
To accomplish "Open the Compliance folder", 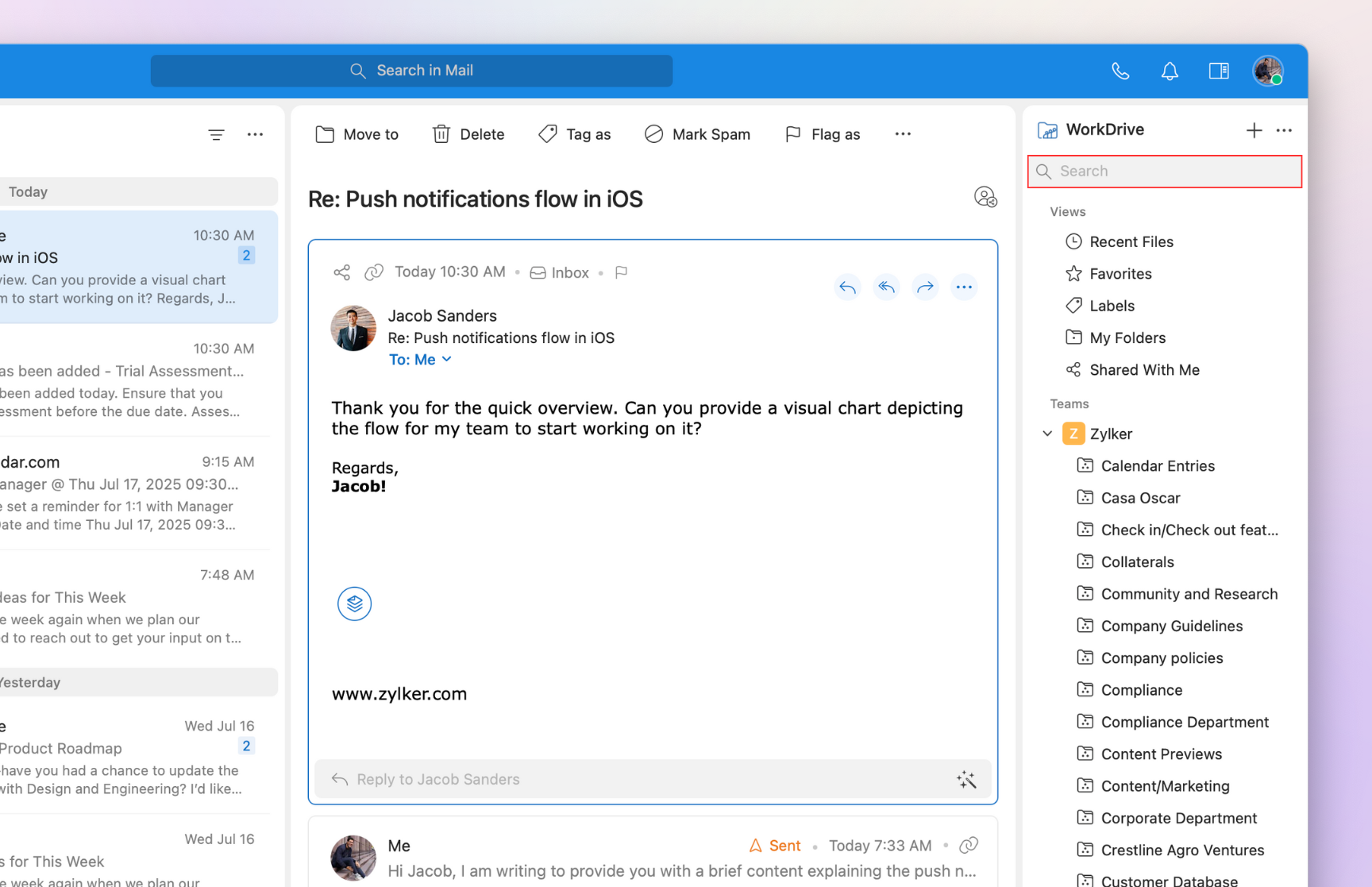I will 1130,690.
